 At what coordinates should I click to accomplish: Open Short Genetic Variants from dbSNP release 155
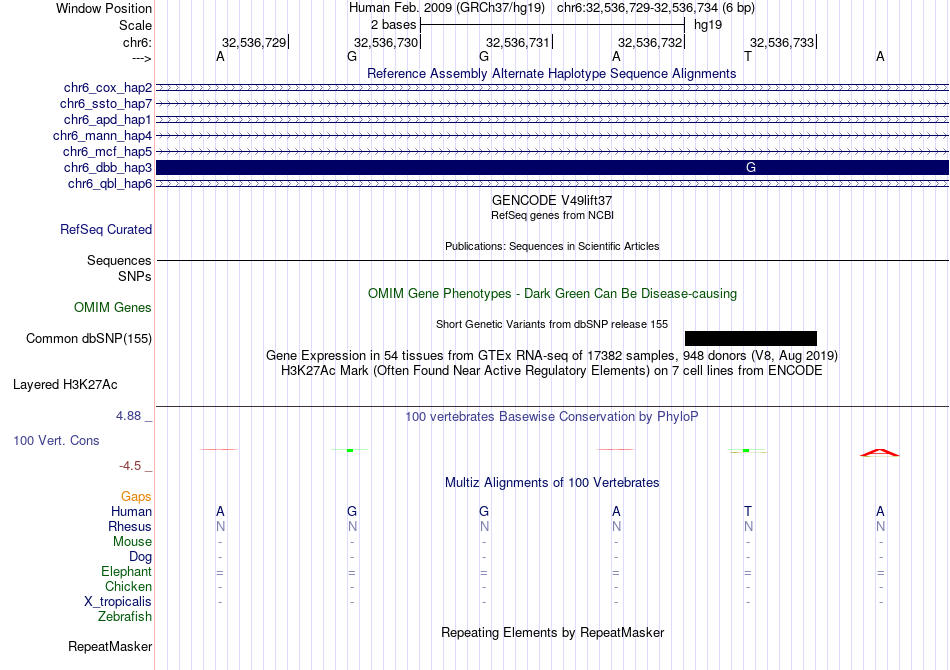pyautogui.click(x=552, y=324)
